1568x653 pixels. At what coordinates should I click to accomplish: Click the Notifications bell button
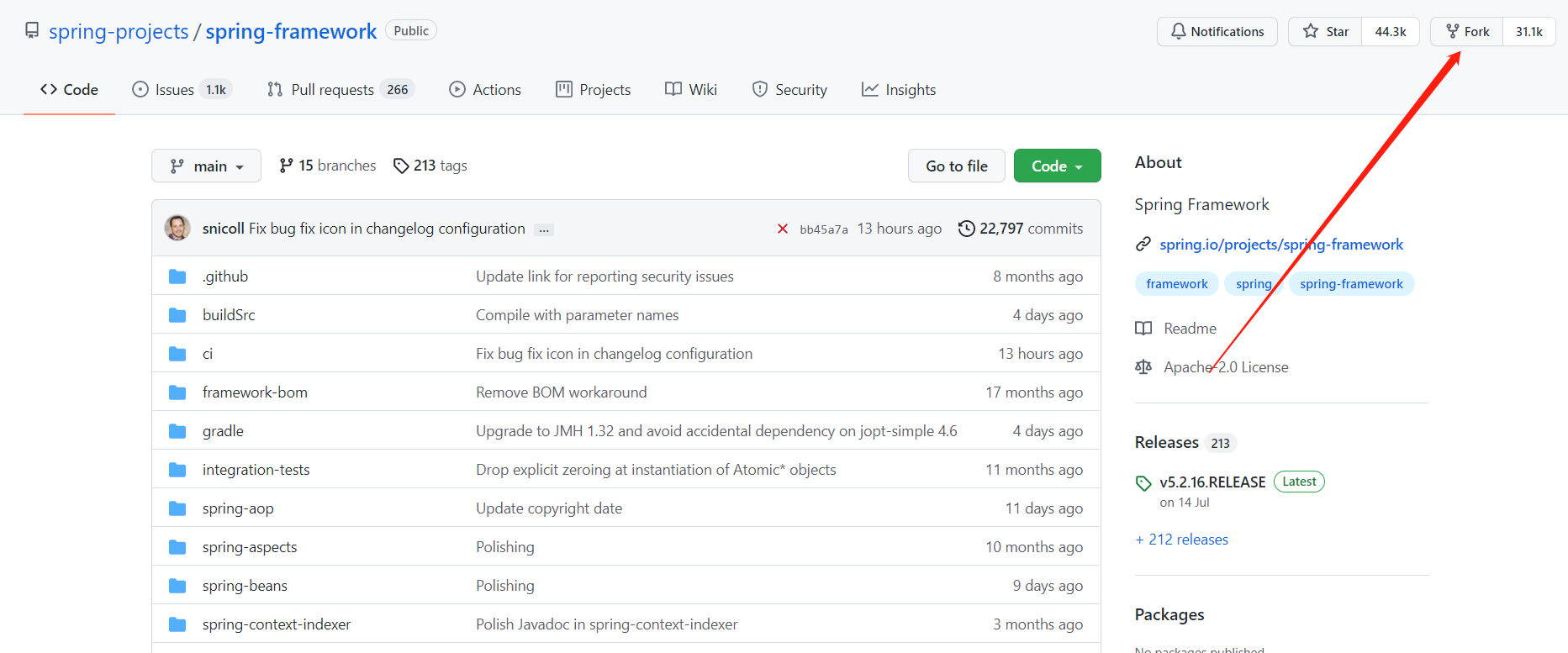pos(1217,31)
